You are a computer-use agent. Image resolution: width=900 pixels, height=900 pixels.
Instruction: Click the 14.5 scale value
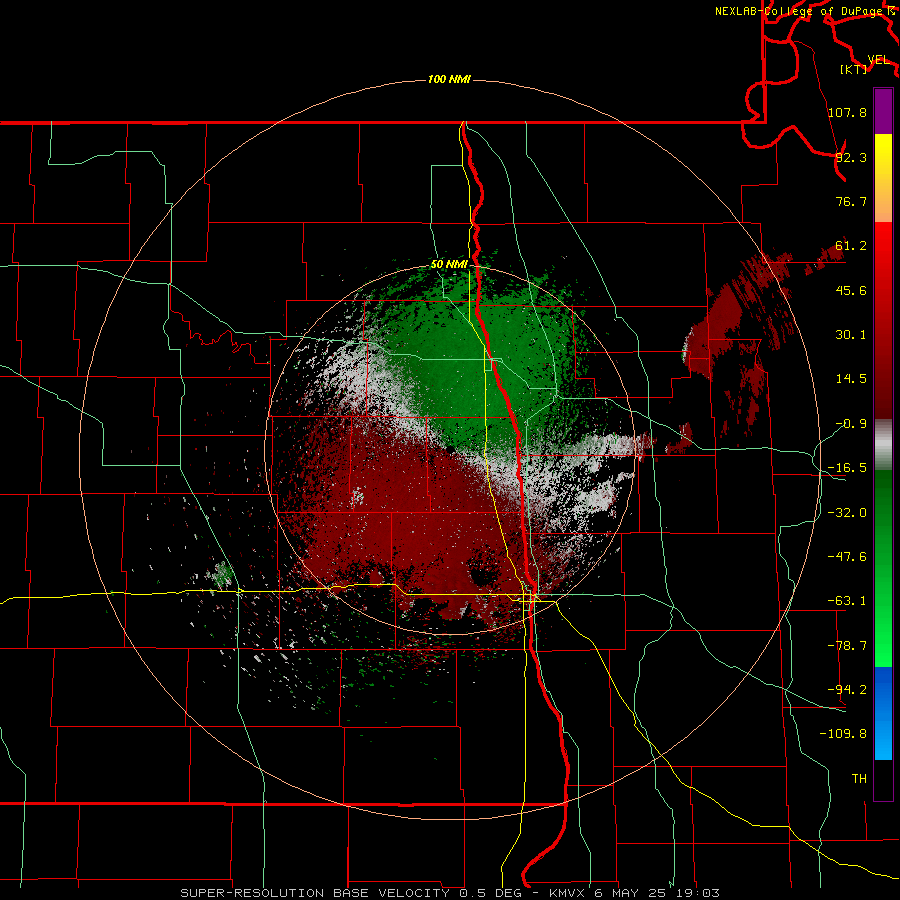coord(851,379)
